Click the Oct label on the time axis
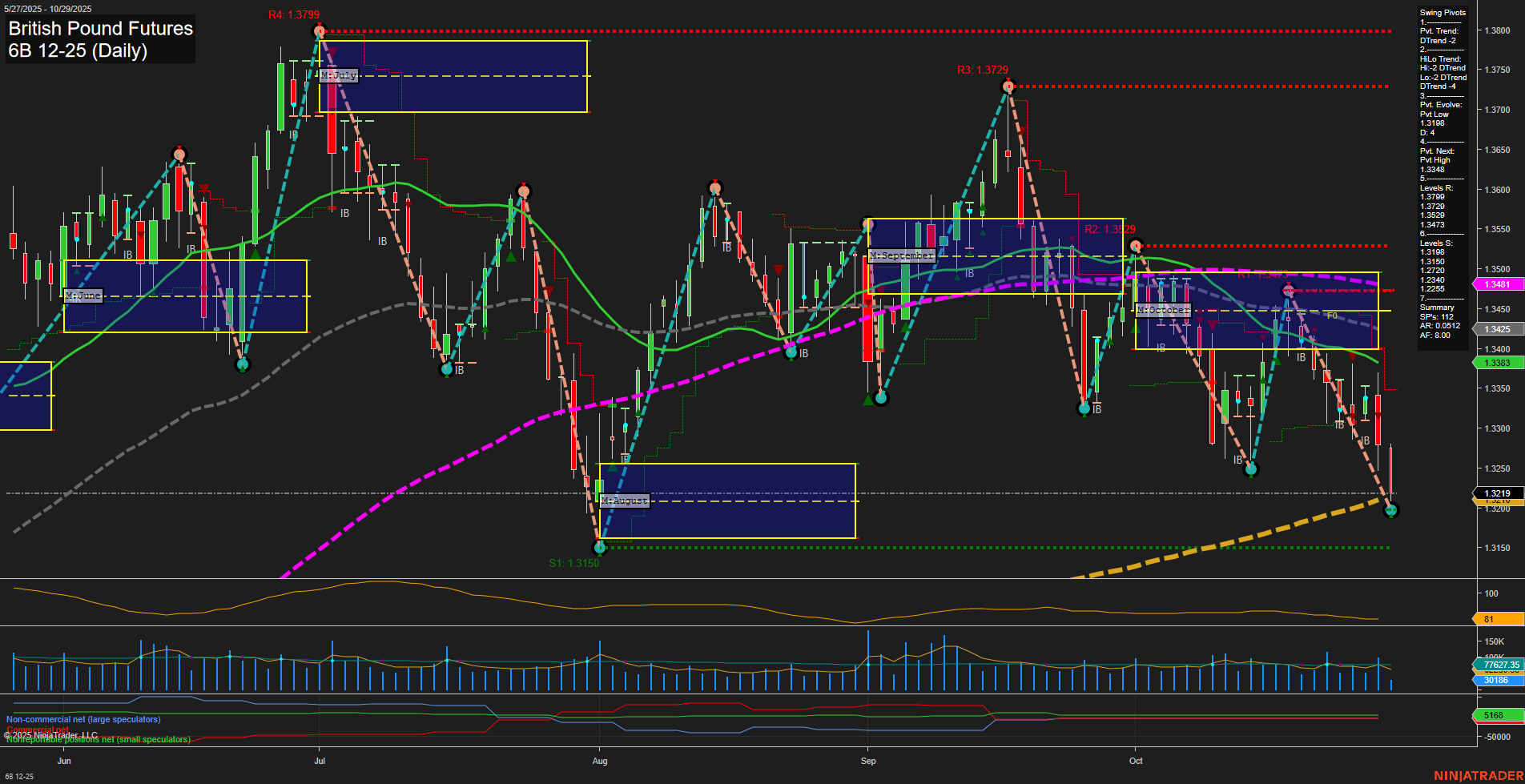The width and height of the screenshot is (1525, 784). pos(1137,761)
